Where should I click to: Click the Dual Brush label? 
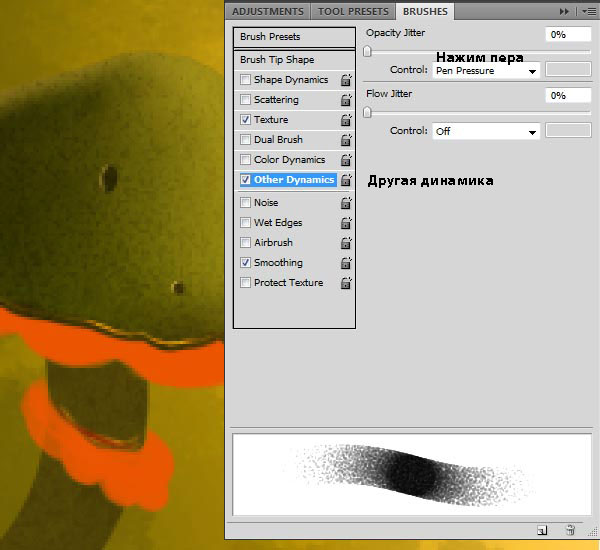(x=278, y=139)
